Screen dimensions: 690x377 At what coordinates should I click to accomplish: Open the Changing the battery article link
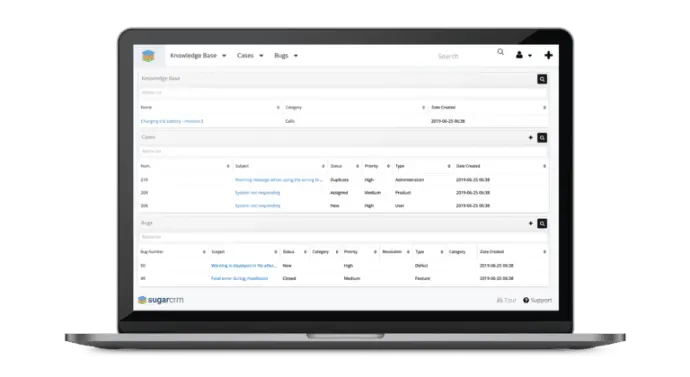pyautogui.click(x=172, y=121)
